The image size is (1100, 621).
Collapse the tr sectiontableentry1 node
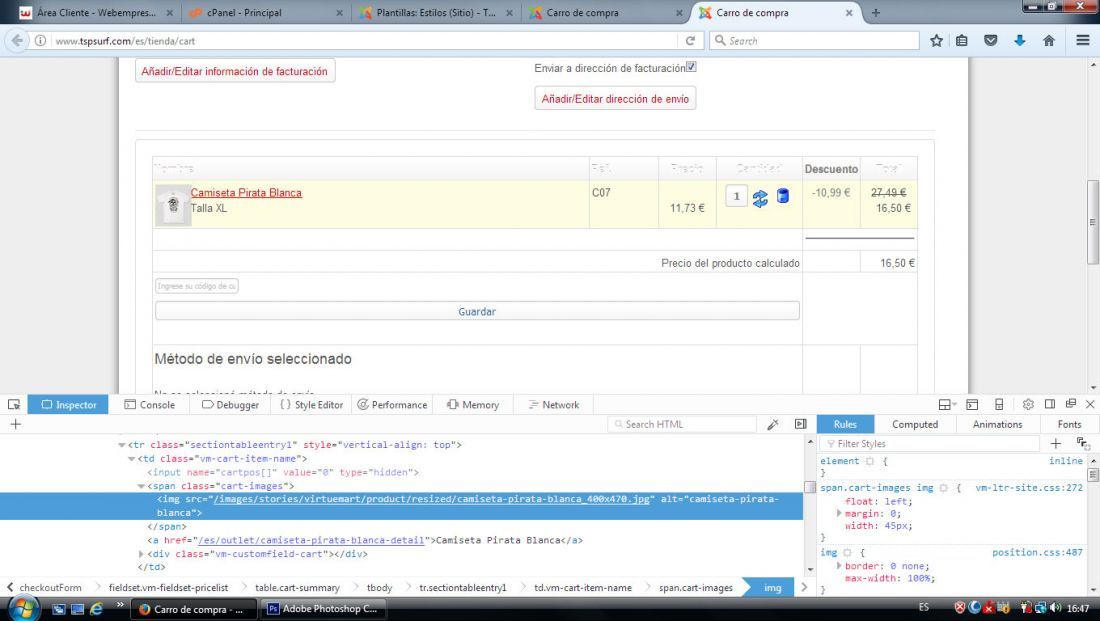121,445
